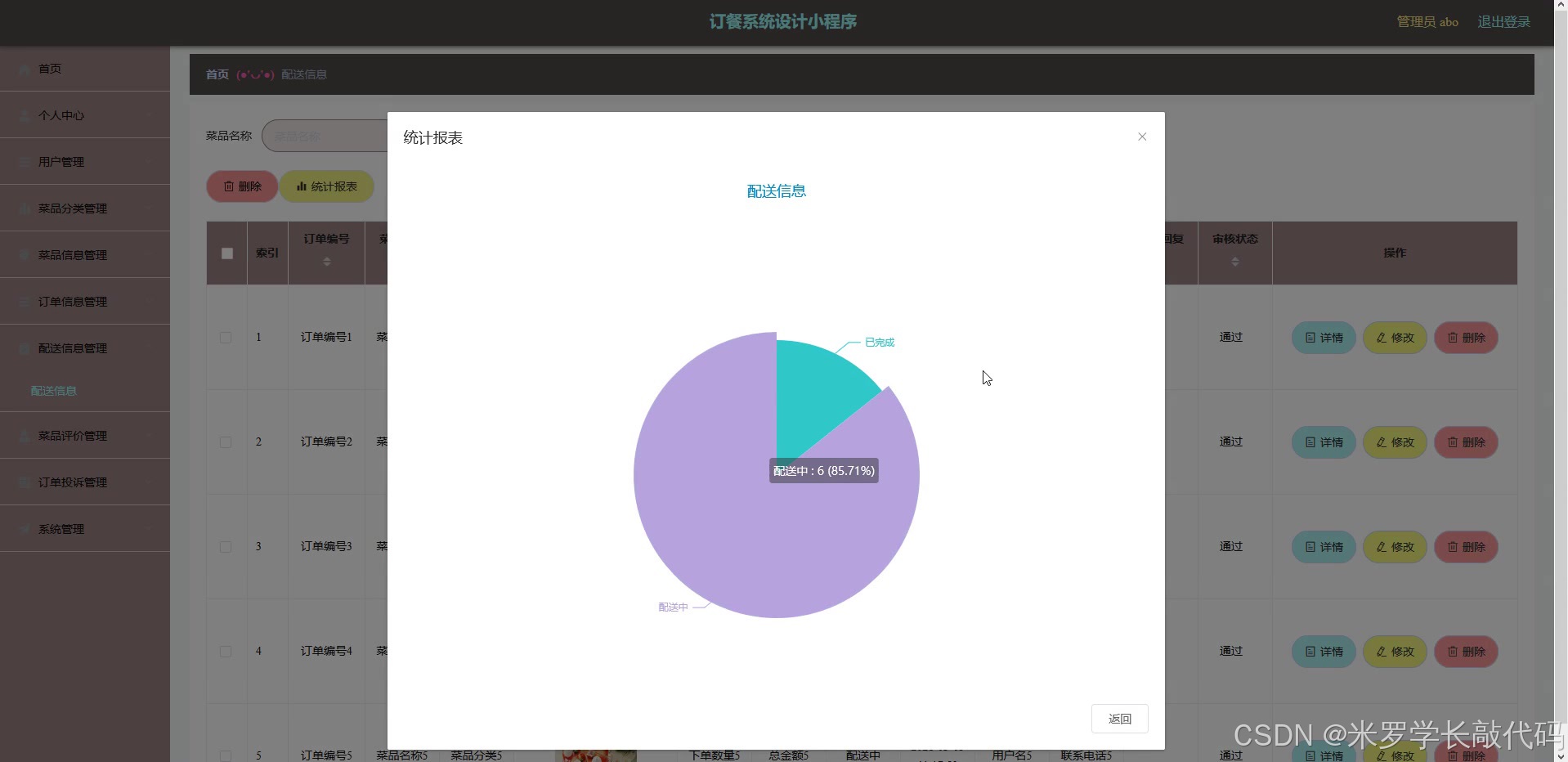Toggle the select-all checkbox in table header
Viewport: 1568px width, 762px height.
(x=226, y=254)
